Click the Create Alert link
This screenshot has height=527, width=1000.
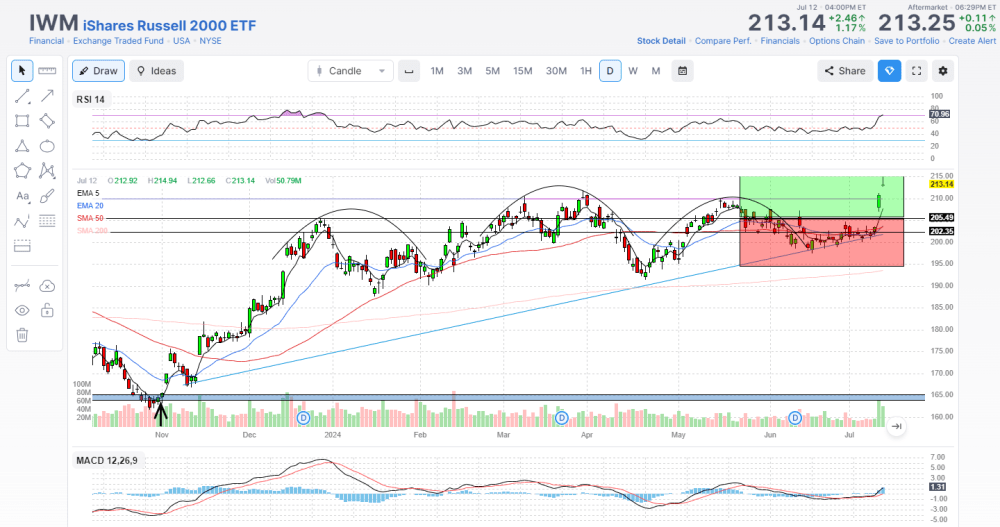(972, 41)
